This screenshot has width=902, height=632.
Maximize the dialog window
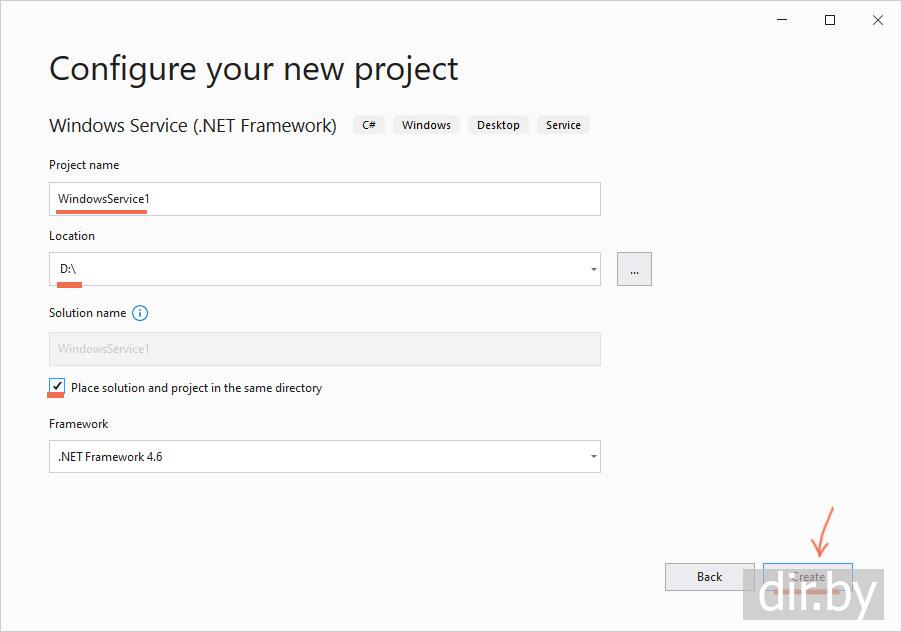click(830, 20)
